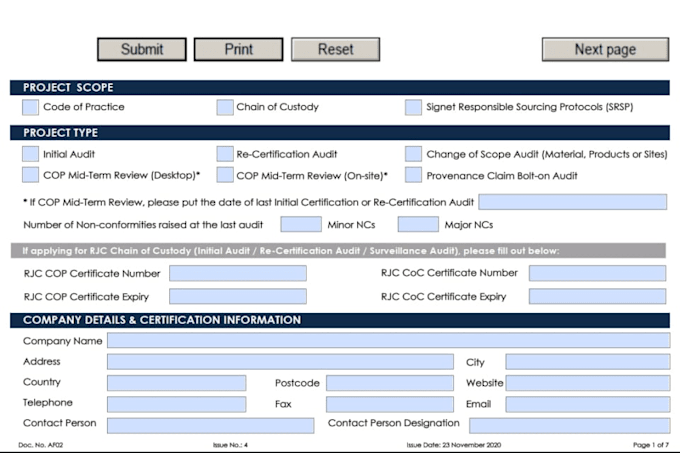Image resolution: width=680 pixels, height=453 pixels.
Task: Check COP Mid-Term Review (On-site) box
Action: (x=225, y=175)
